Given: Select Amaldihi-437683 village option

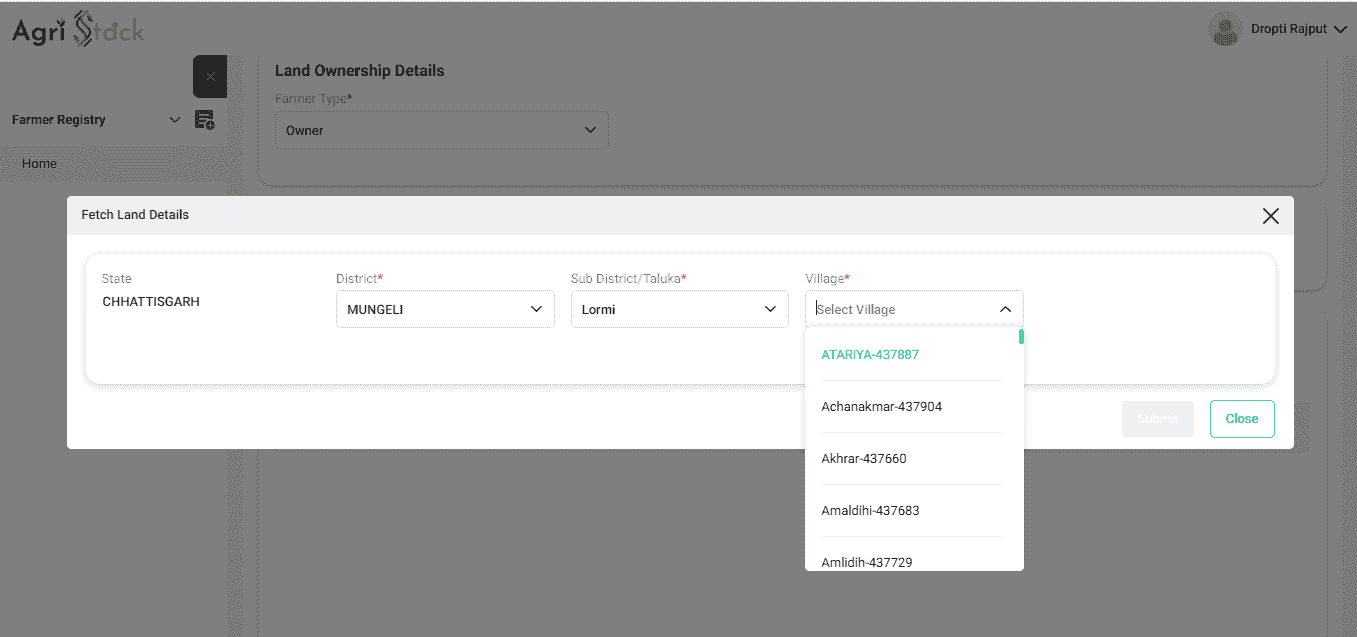Looking at the screenshot, I should pos(870,511).
